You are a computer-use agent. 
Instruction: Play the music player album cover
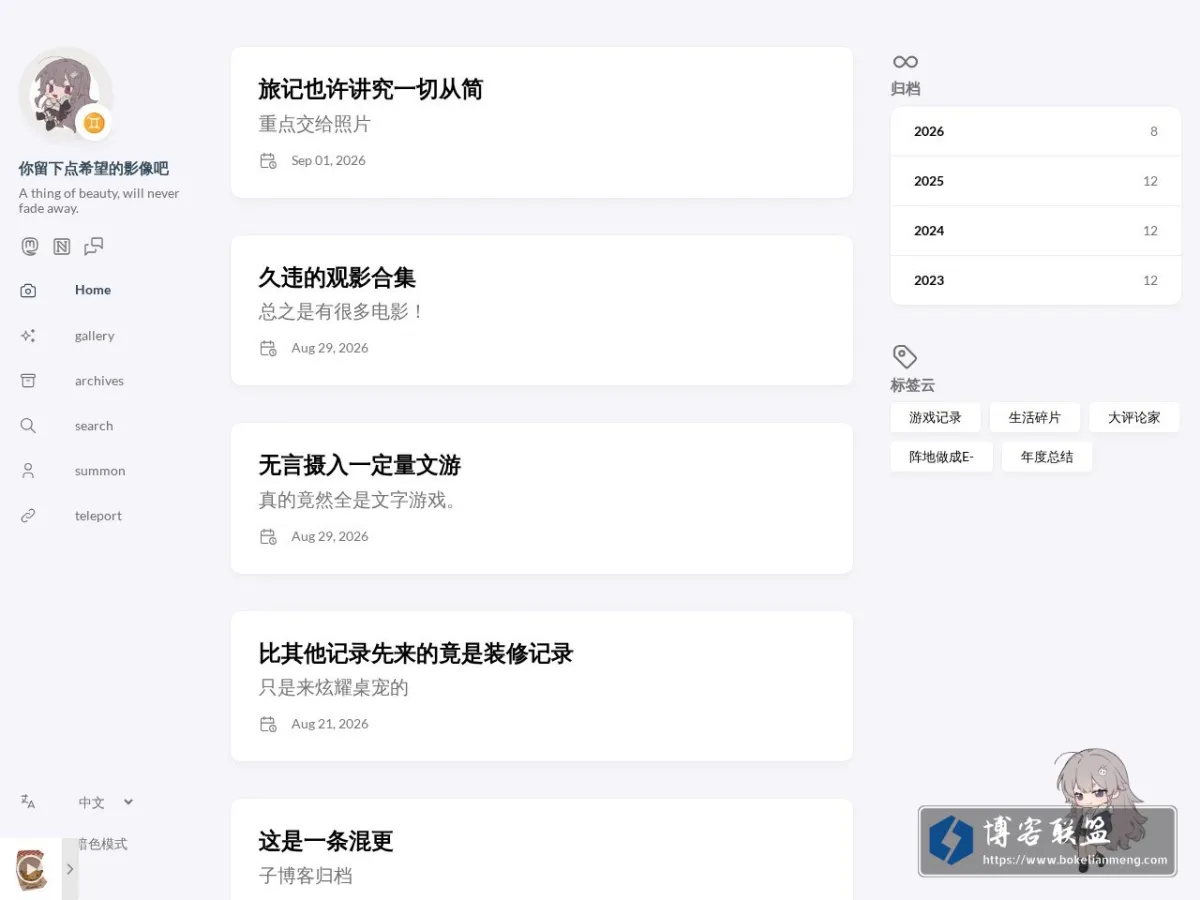(x=31, y=869)
